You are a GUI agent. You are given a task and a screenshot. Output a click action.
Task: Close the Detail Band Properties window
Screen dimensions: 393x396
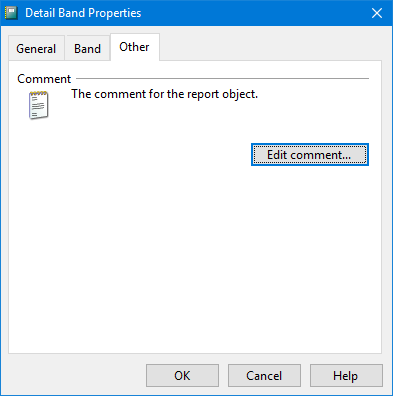click(x=377, y=13)
